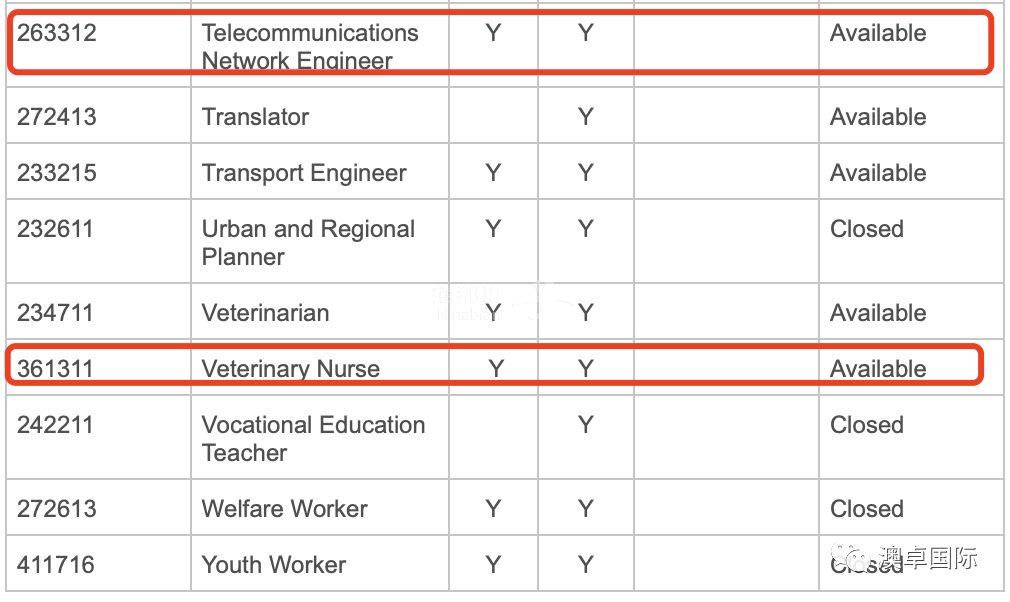Click occupation code 272413

point(57,117)
